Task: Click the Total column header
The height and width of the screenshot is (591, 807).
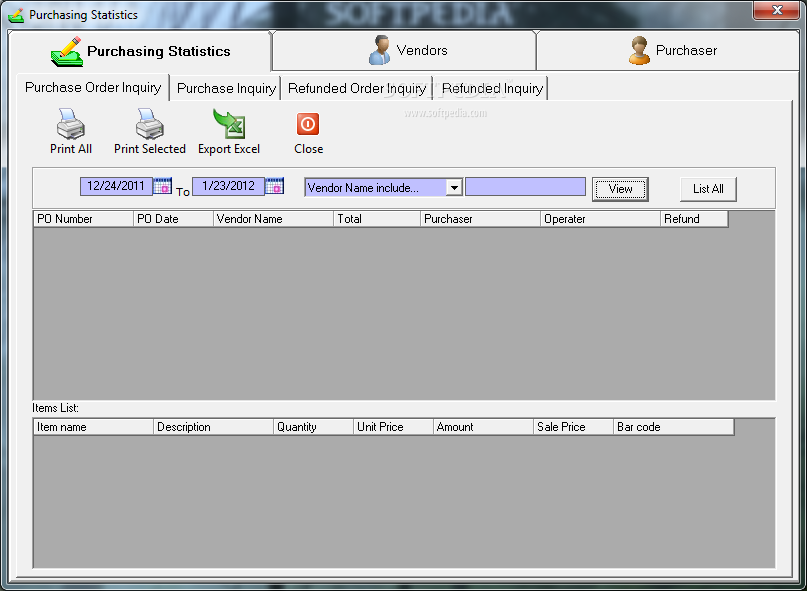Action: (x=377, y=219)
